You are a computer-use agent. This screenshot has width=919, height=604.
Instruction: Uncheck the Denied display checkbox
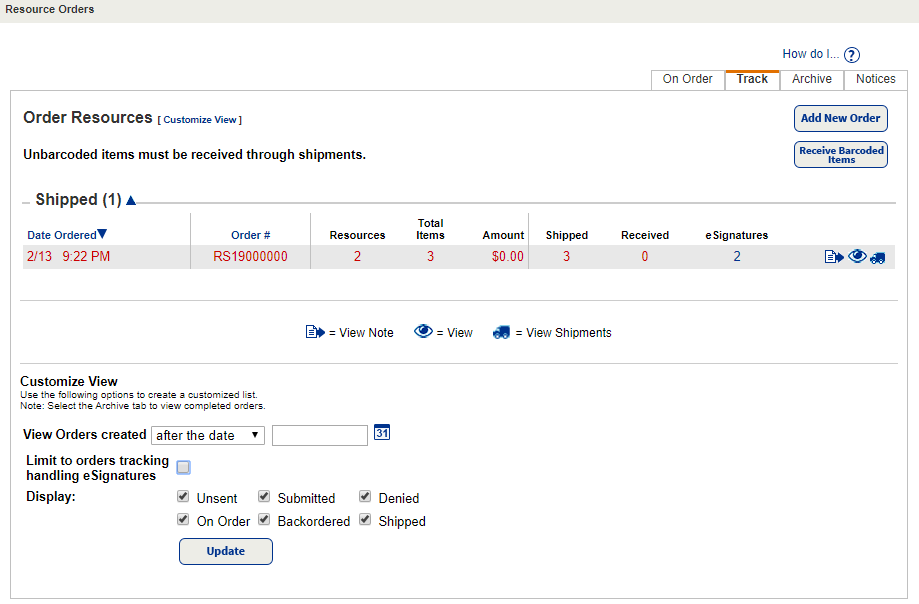click(365, 497)
